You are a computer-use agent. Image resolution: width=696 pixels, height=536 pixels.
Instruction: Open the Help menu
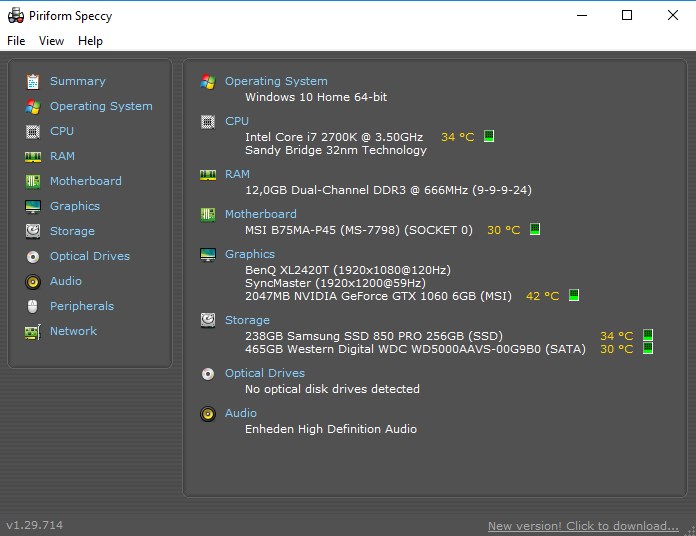pyautogui.click(x=90, y=41)
